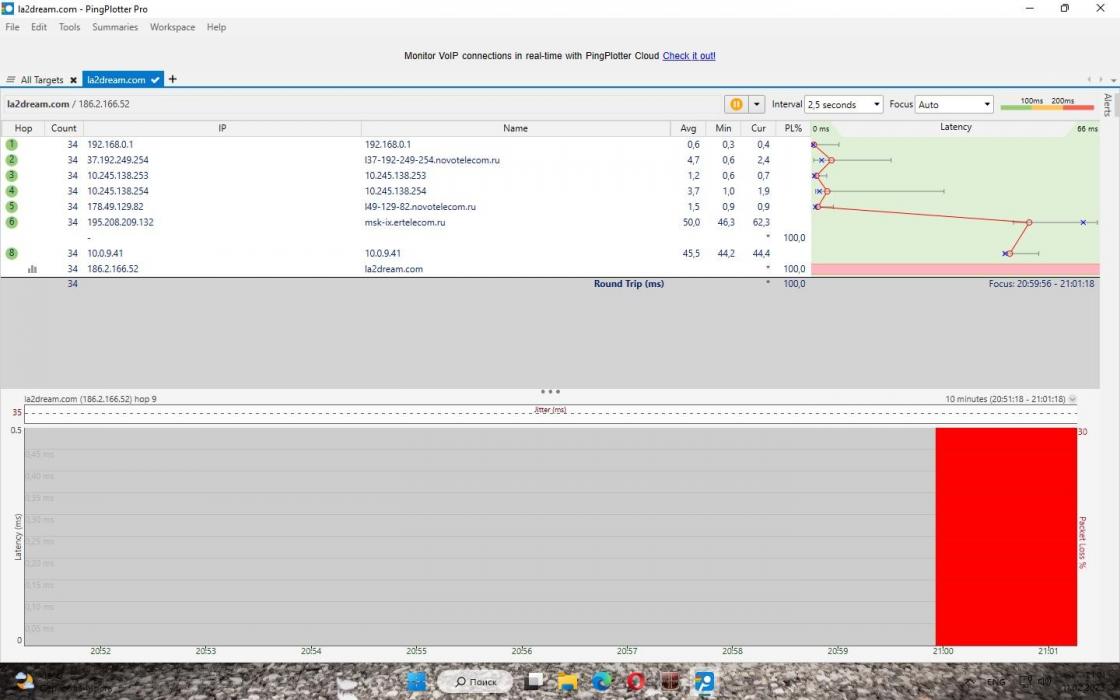Open the Alerts side panel

click(x=1107, y=105)
